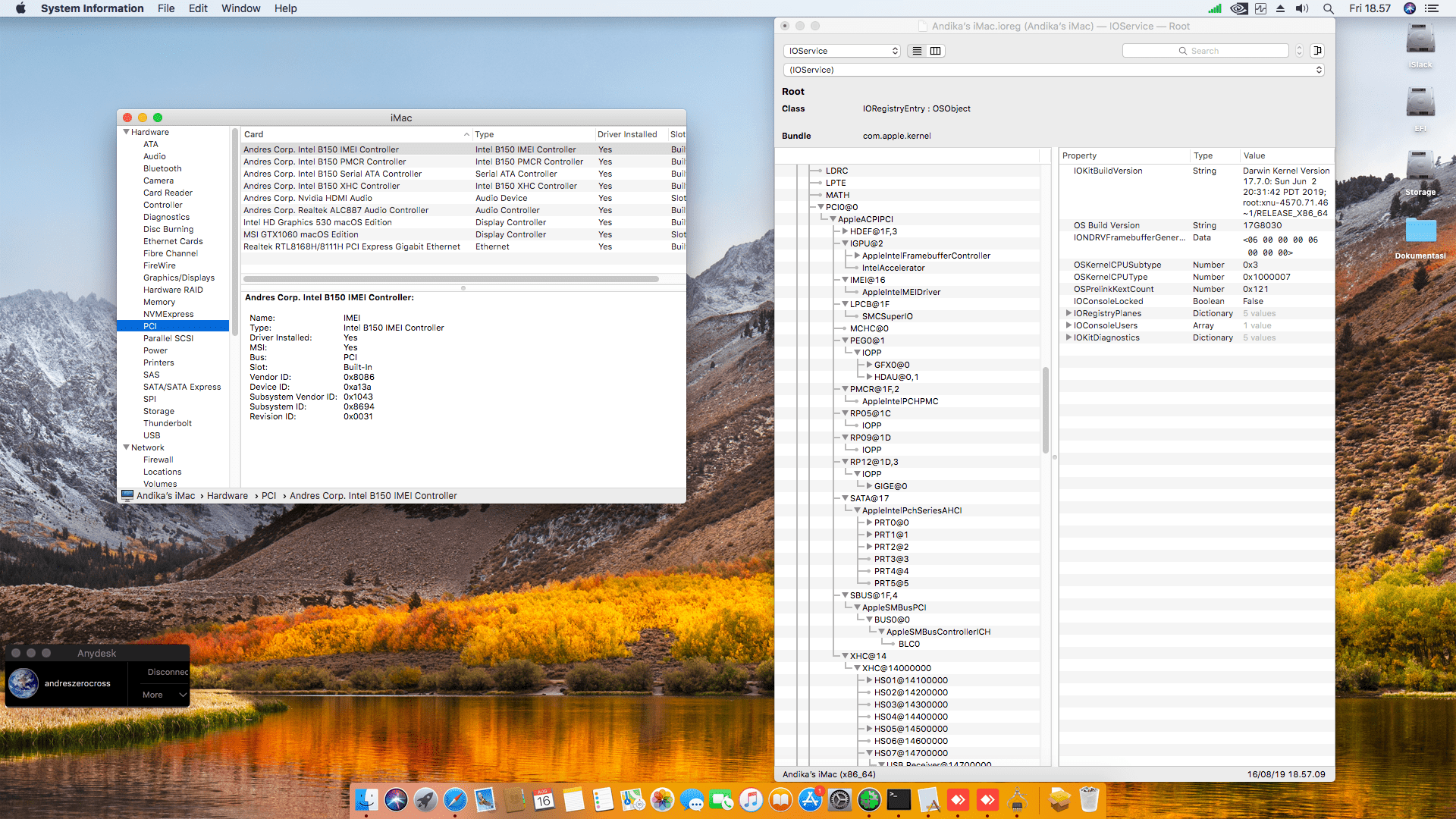This screenshot has width=1456, height=819.
Task: Open Photos pinwheel icon in dock
Action: pyautogui.click(x=662, y=799)
